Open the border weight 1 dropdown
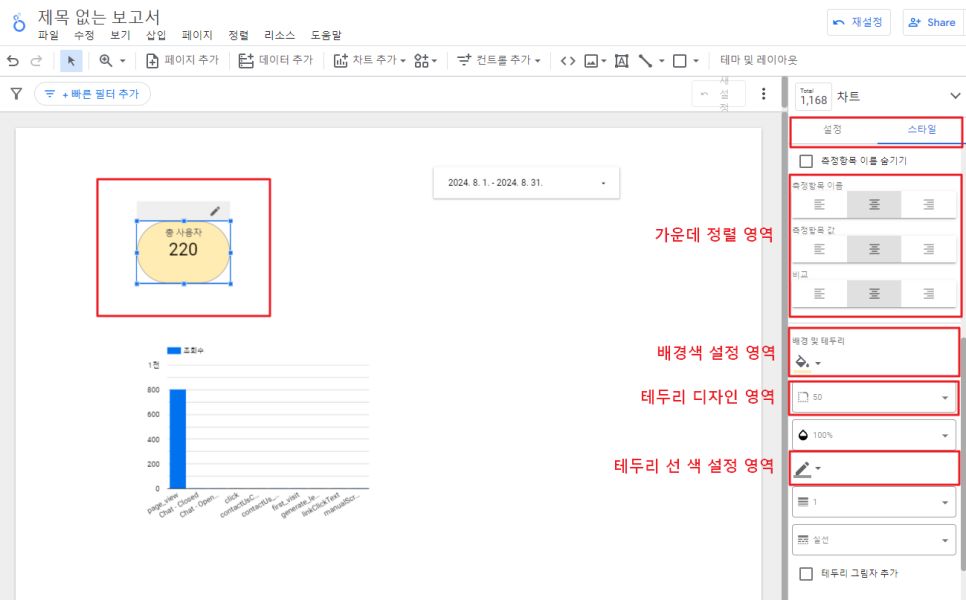 874,502
